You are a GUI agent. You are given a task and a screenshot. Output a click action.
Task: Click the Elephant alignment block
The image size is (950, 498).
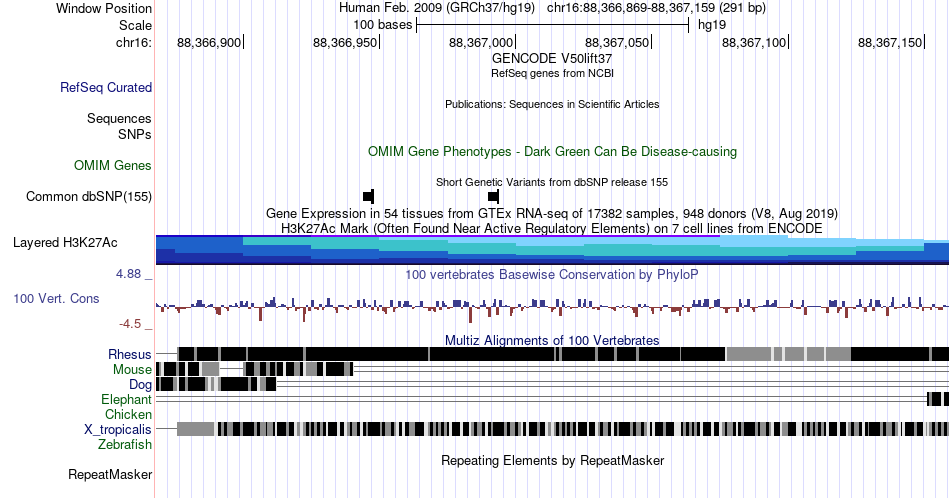pos(938,399)
